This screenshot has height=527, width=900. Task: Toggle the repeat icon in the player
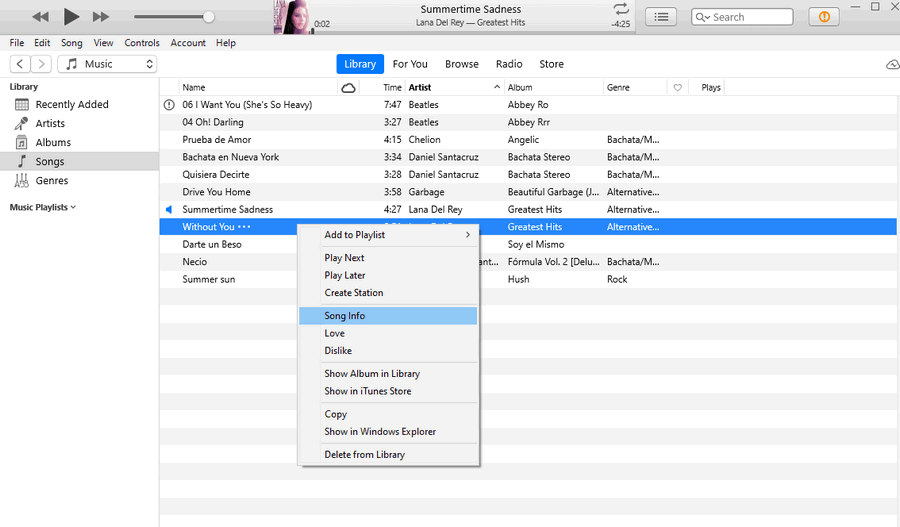click(x=621, y=9)
